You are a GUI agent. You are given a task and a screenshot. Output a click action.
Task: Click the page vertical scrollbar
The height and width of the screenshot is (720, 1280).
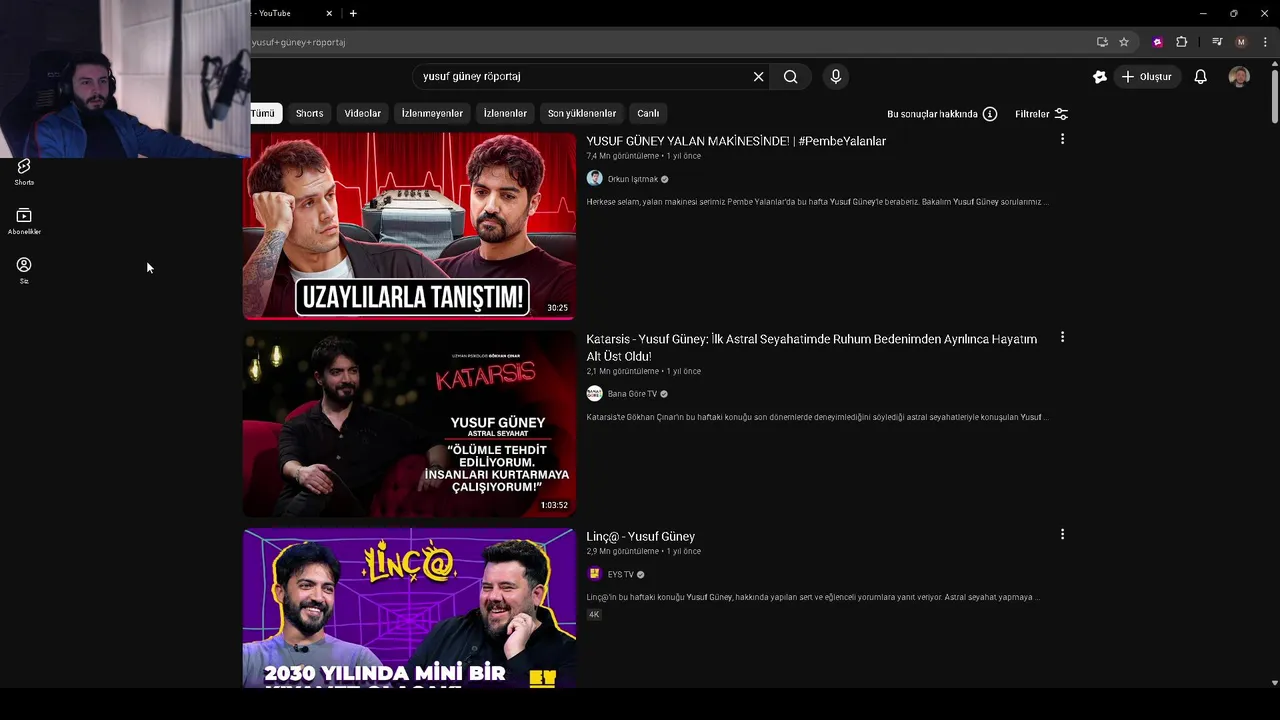click(1274, 95)
